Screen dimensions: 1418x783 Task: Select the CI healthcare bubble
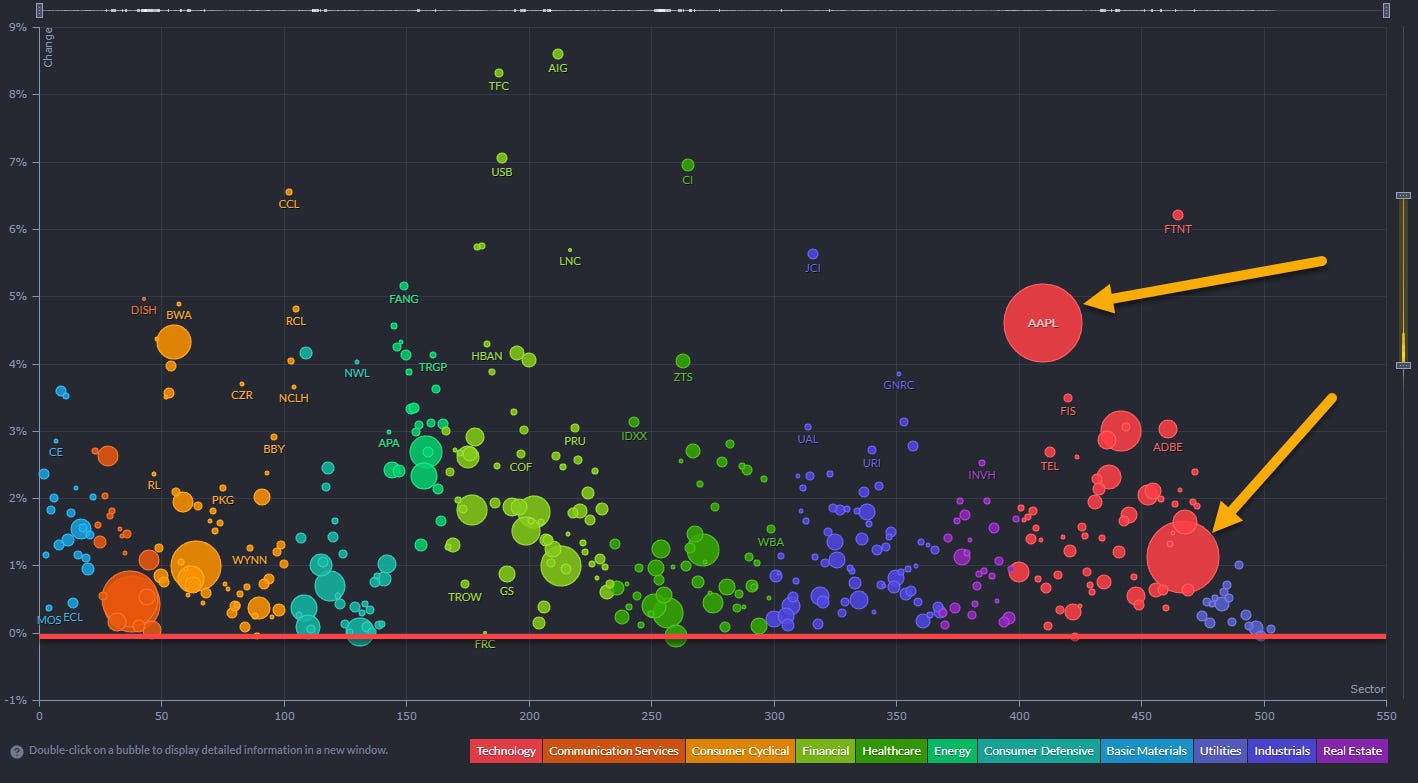(687, 165)
